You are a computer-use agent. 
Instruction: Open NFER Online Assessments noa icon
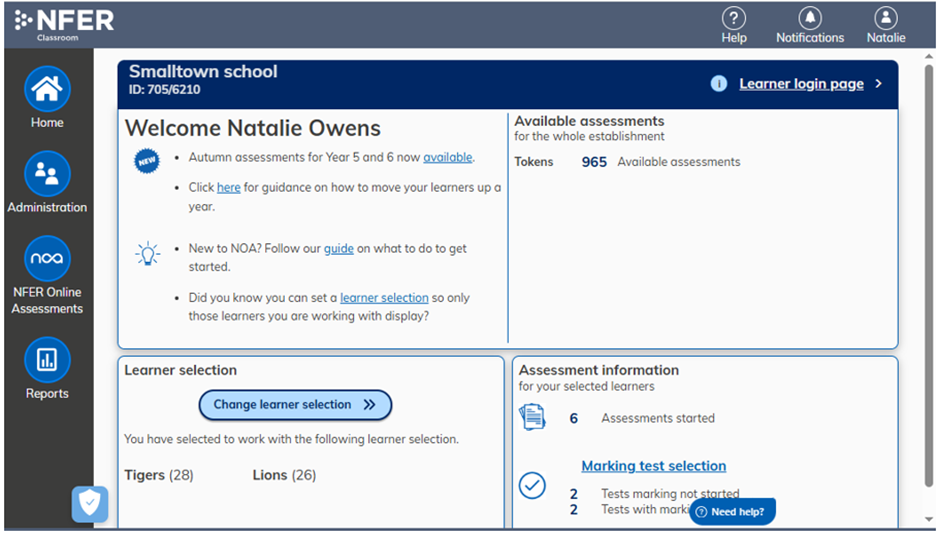(x=47, y=258)
